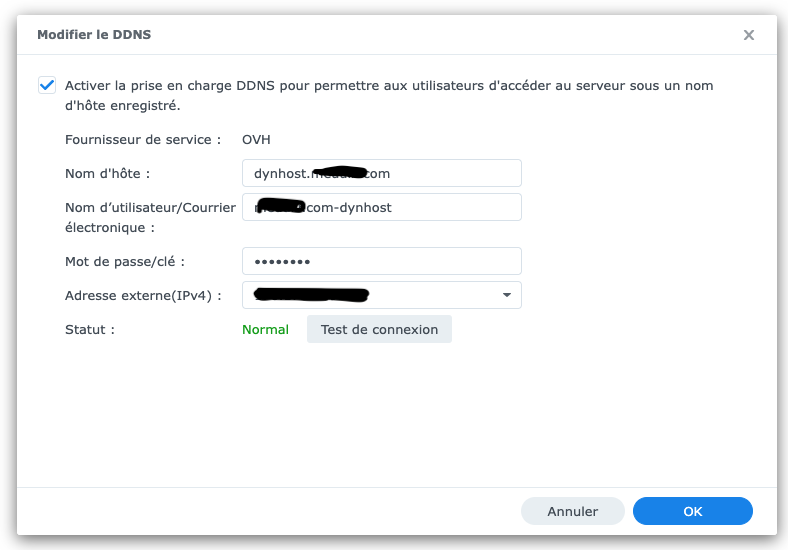788x550 pixels.
Task: Close the Modifier le DDNS dialog
Action: pyautogui.click(x=748, y=35)
